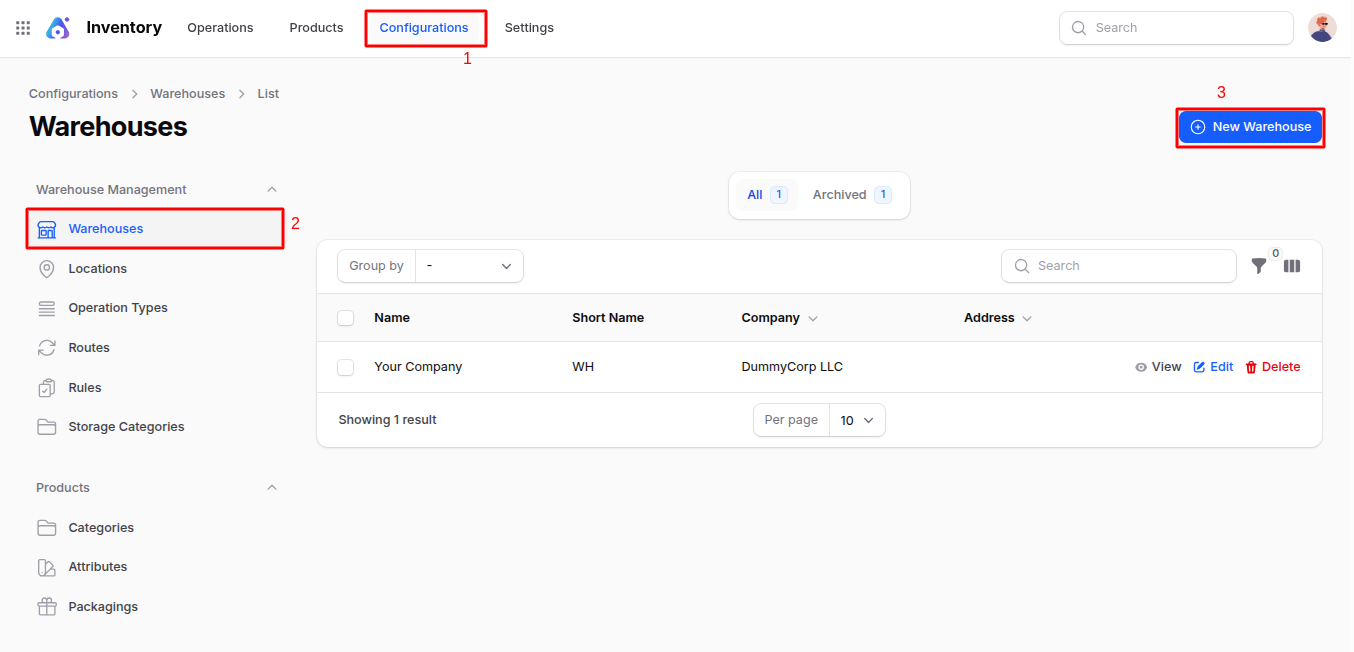Switch to the Archived tab

pos(850,195)
